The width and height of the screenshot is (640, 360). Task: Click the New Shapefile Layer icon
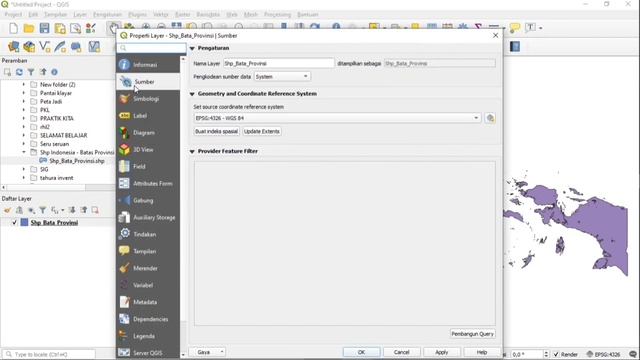click(44, 47)
